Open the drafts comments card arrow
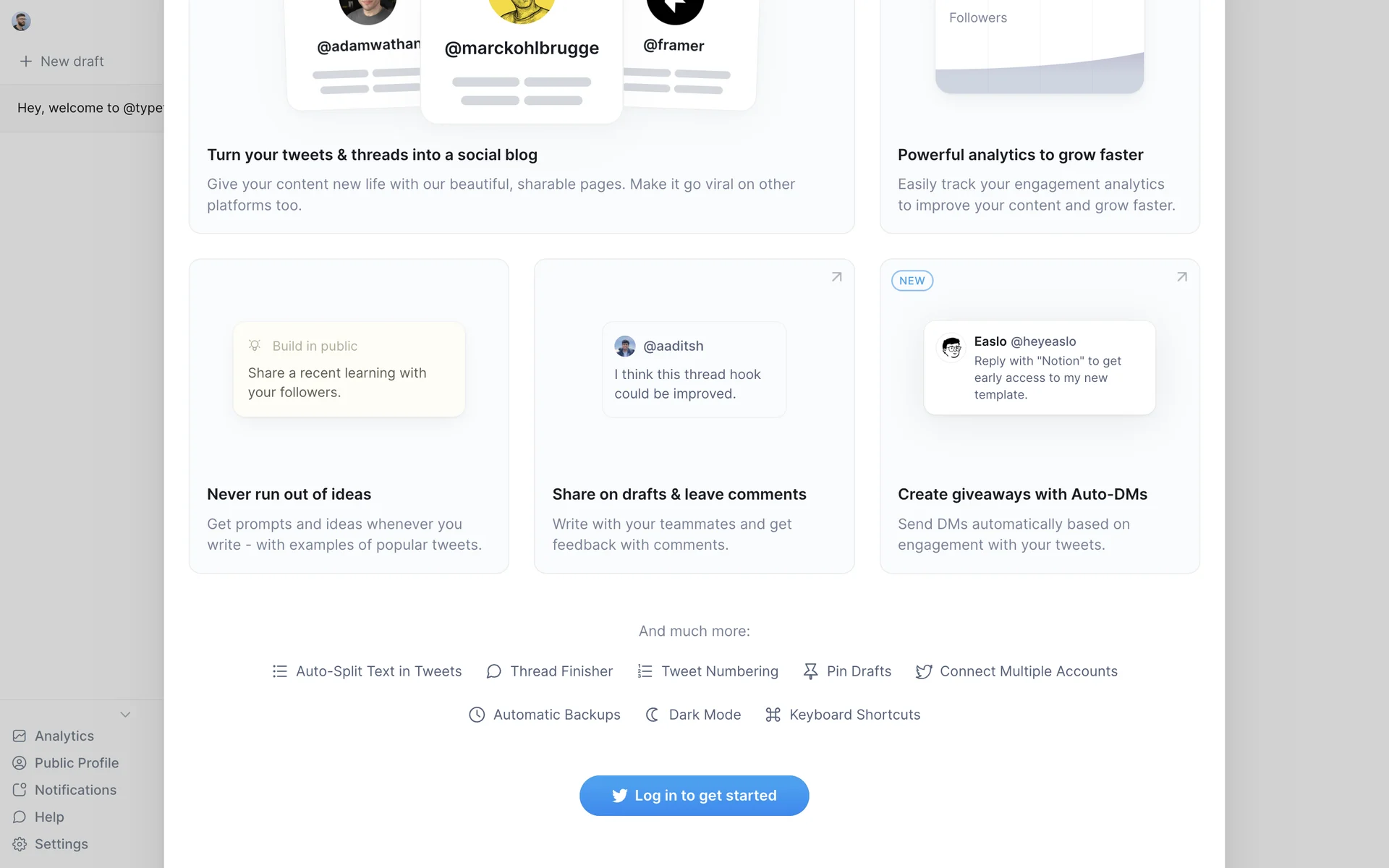Image resolution: width=1389 pixels, height=868 pixels. click(x=836, y=277)
